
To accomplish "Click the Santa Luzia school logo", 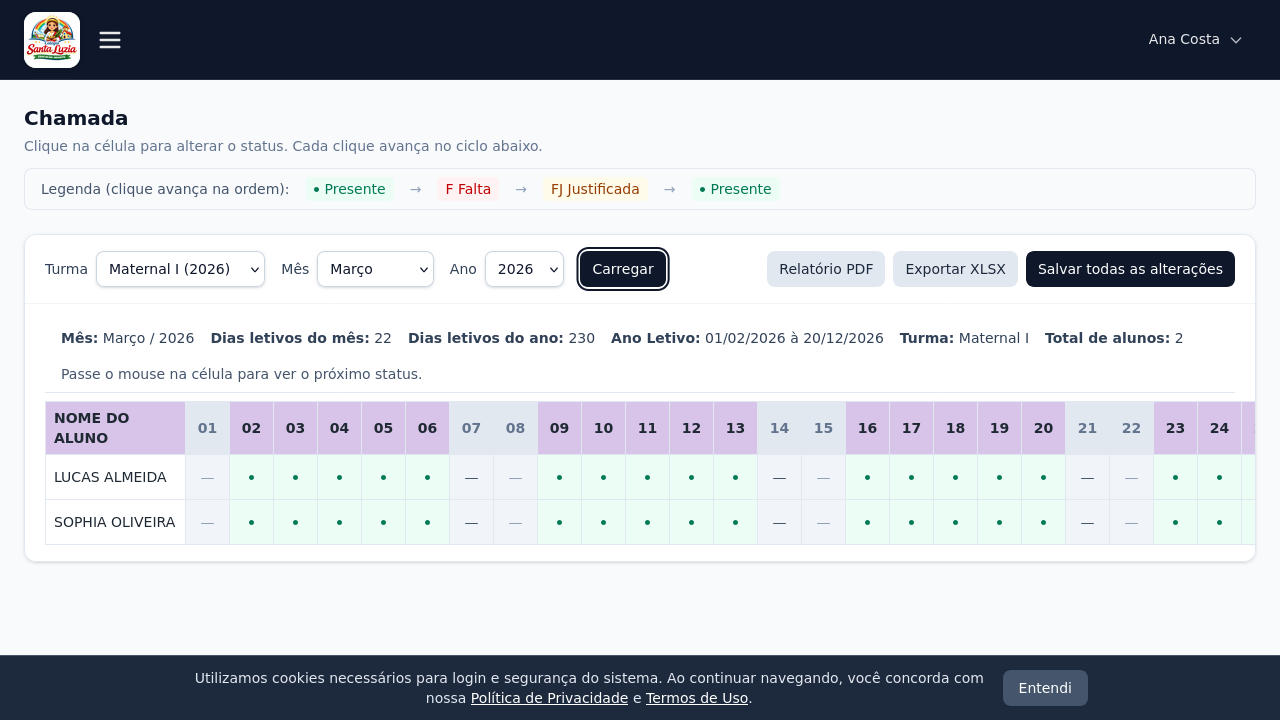I will (52, 40).
